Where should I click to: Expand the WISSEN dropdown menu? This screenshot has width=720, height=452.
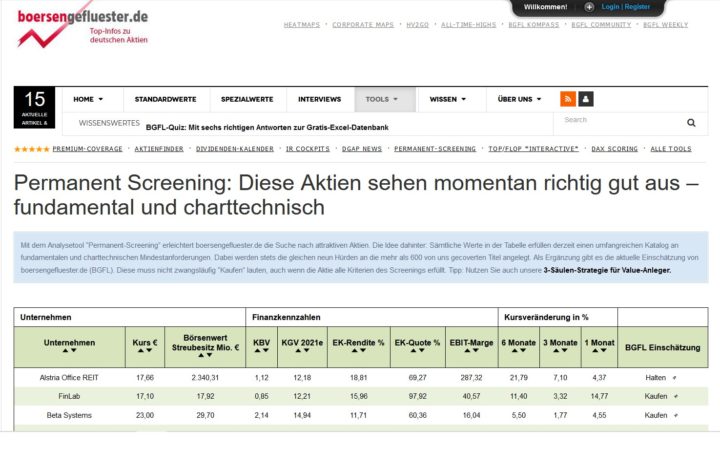pos(448,99)
